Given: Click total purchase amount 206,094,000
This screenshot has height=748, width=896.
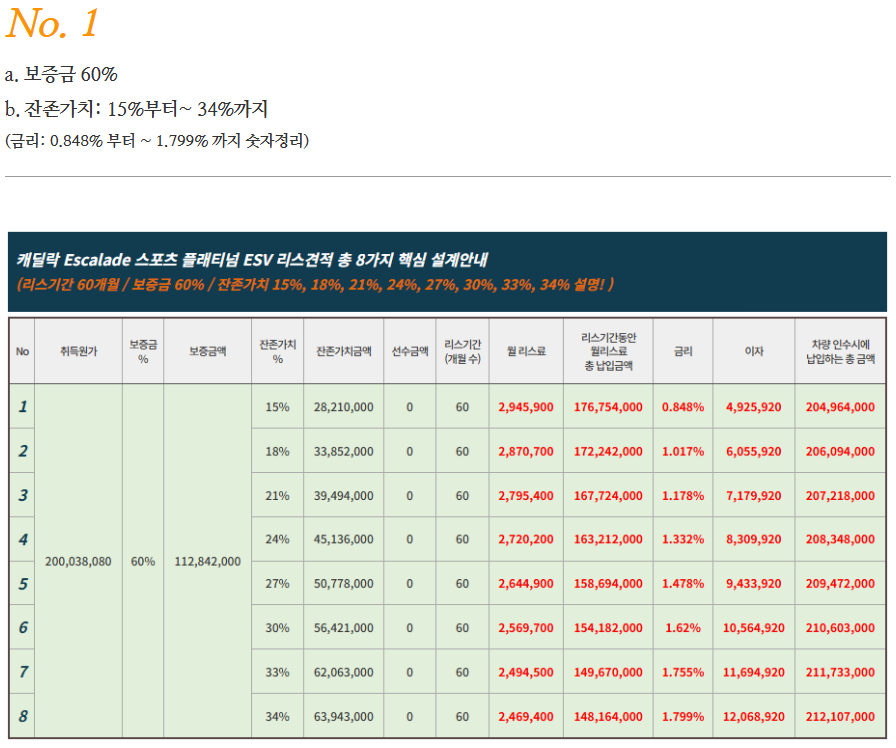Looking at the screenshot, I should point(840,451).
